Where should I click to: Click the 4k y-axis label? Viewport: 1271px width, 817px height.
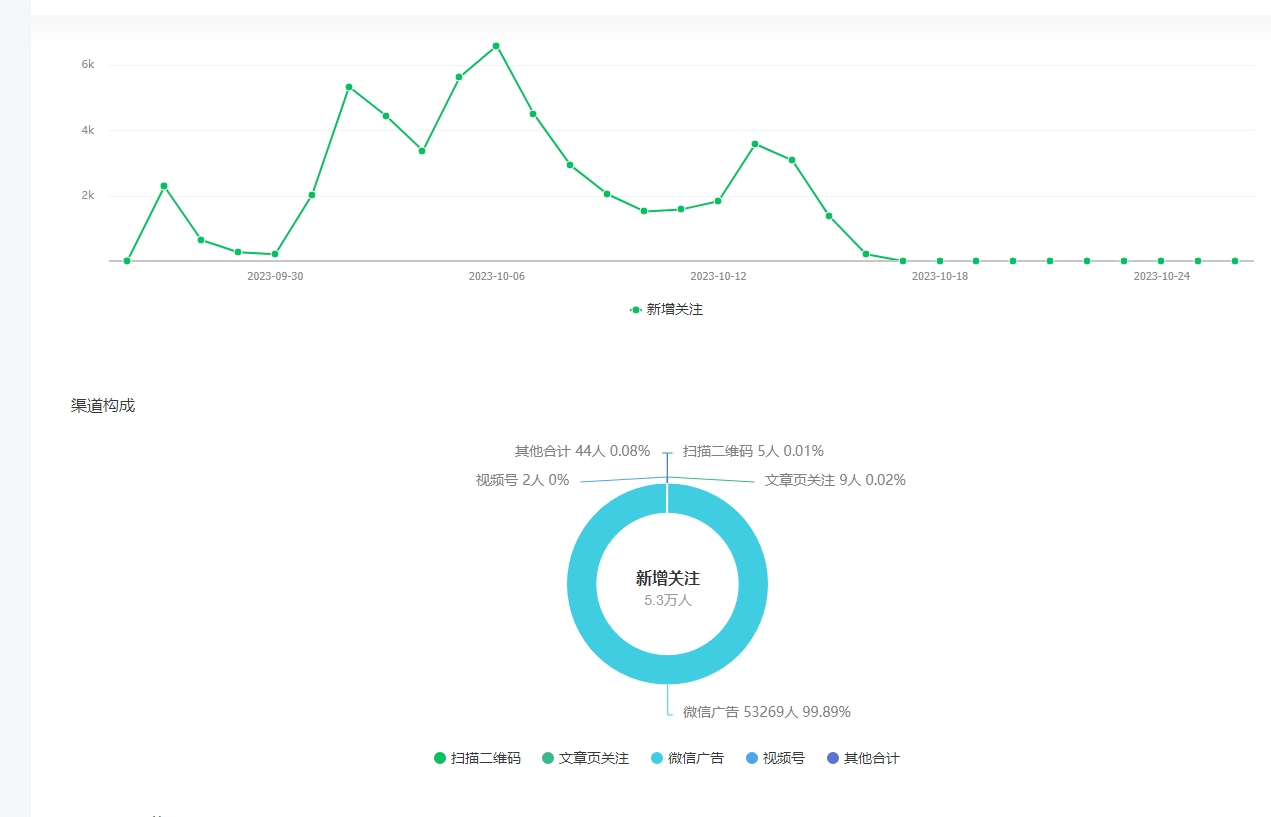click(x=88, y=130)
